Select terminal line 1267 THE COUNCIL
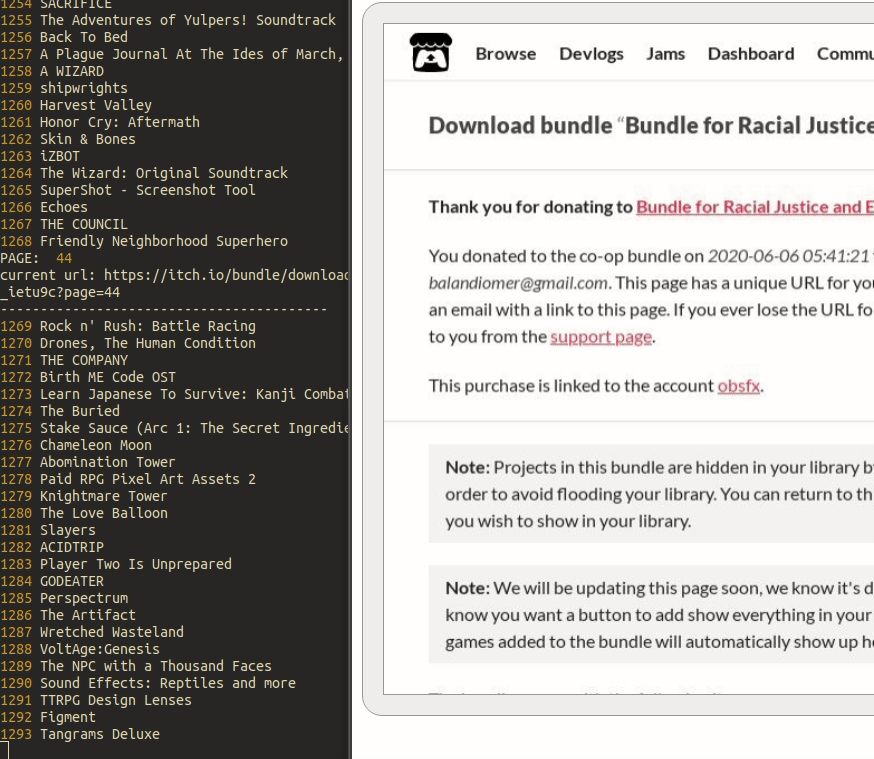 tap(64, 224)
